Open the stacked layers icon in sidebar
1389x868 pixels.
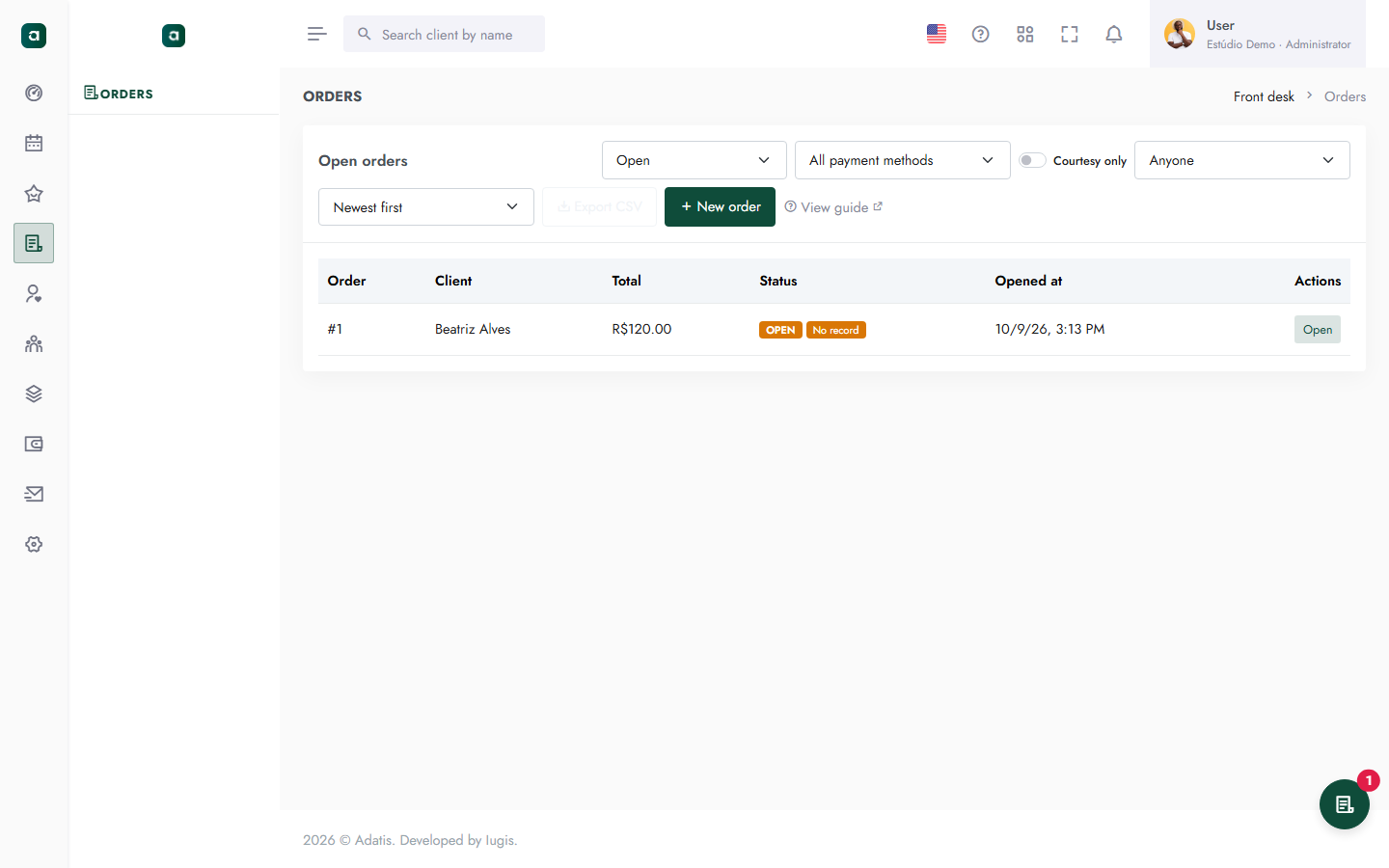[x=34, y=394]
